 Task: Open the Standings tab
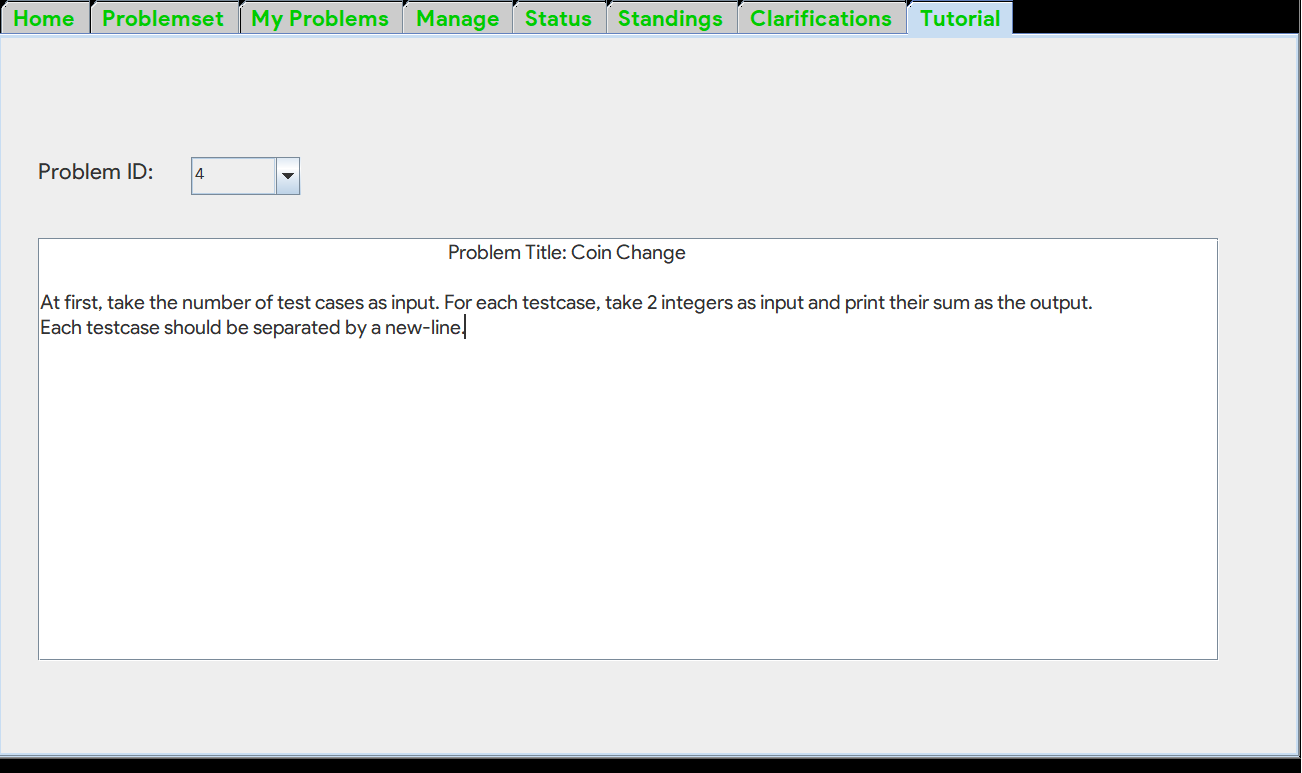671,18
